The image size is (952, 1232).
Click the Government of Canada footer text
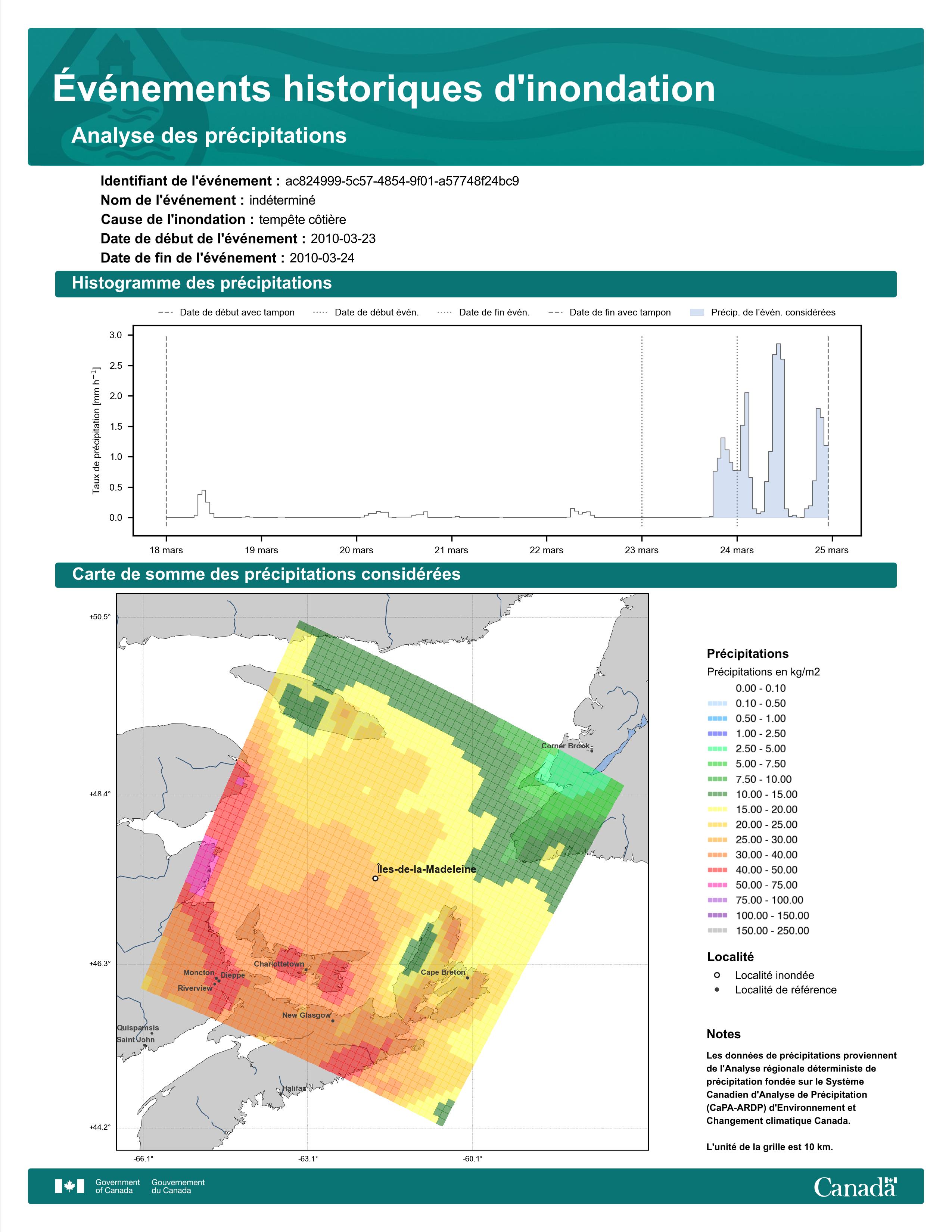click(117, 1186)
